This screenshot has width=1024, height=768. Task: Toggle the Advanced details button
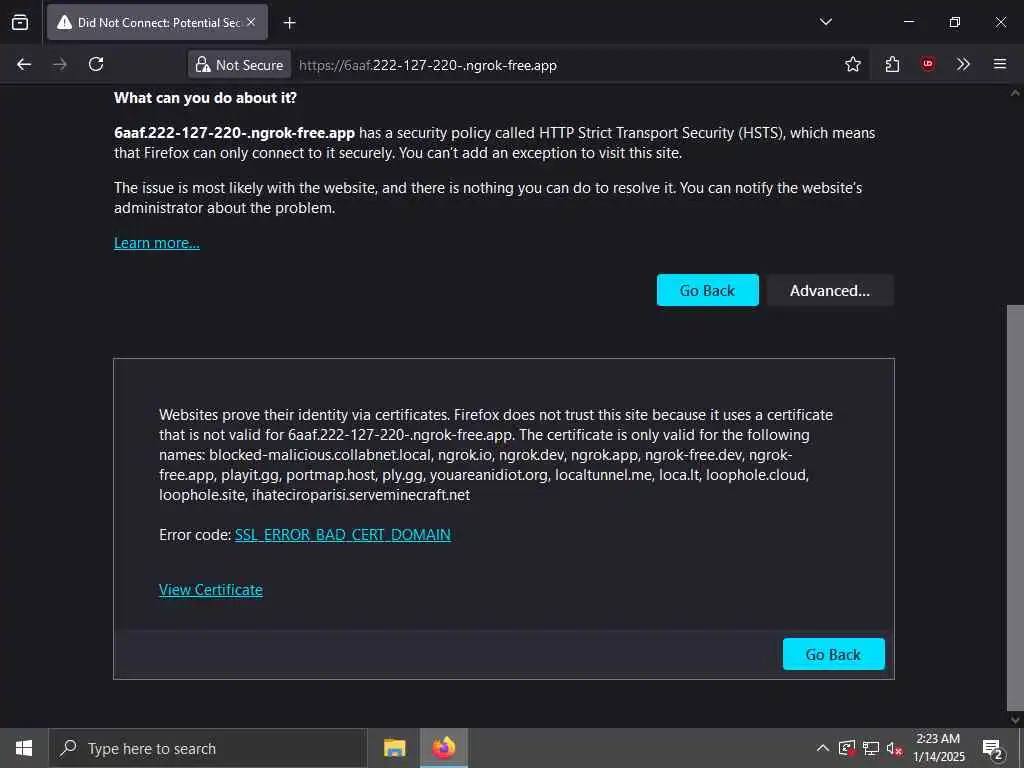(829, 290)
